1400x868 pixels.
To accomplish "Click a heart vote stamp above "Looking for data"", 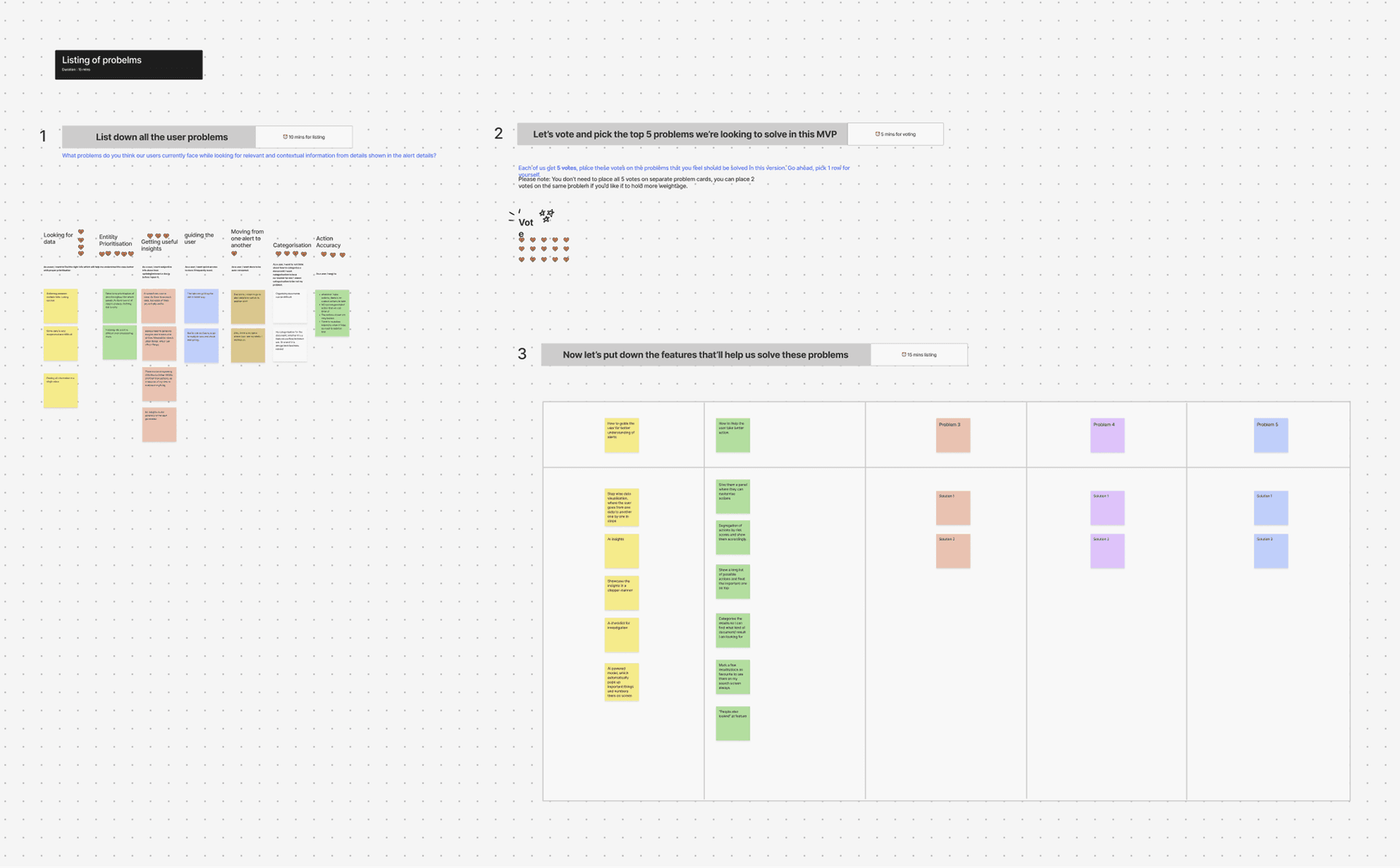I will 80,232.
